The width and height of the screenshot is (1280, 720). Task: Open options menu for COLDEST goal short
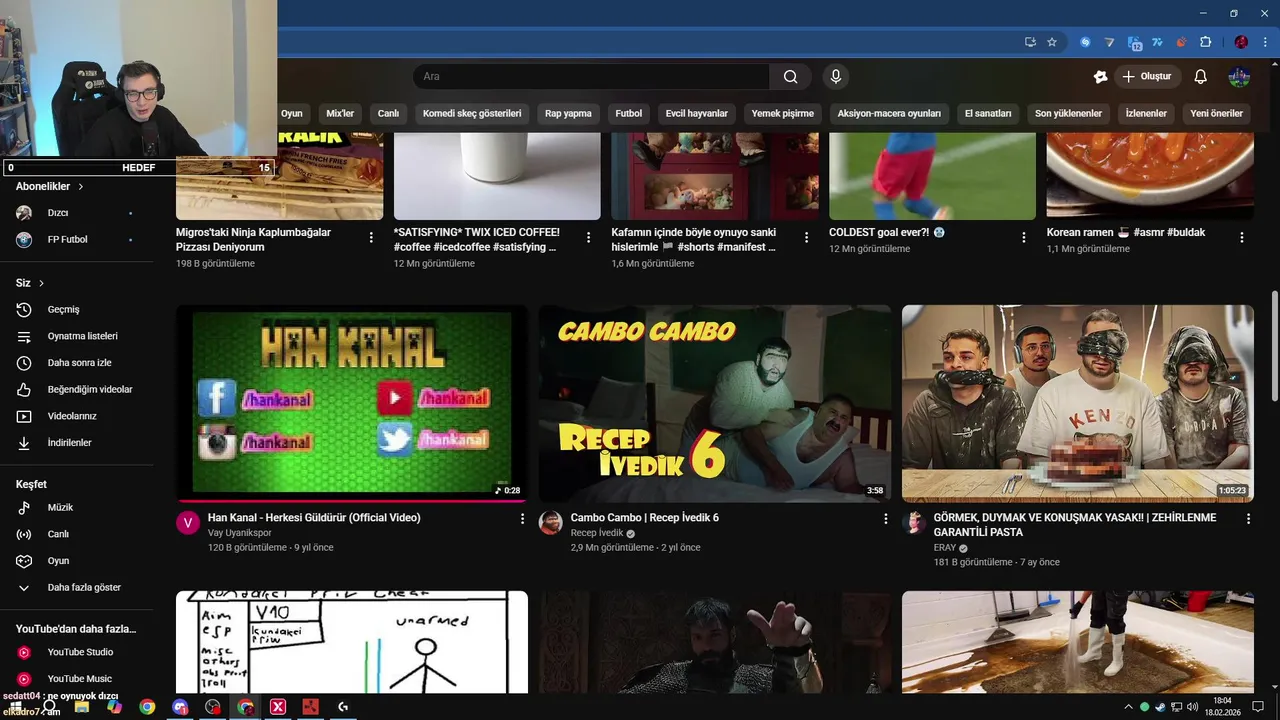tap(1024, 238)
